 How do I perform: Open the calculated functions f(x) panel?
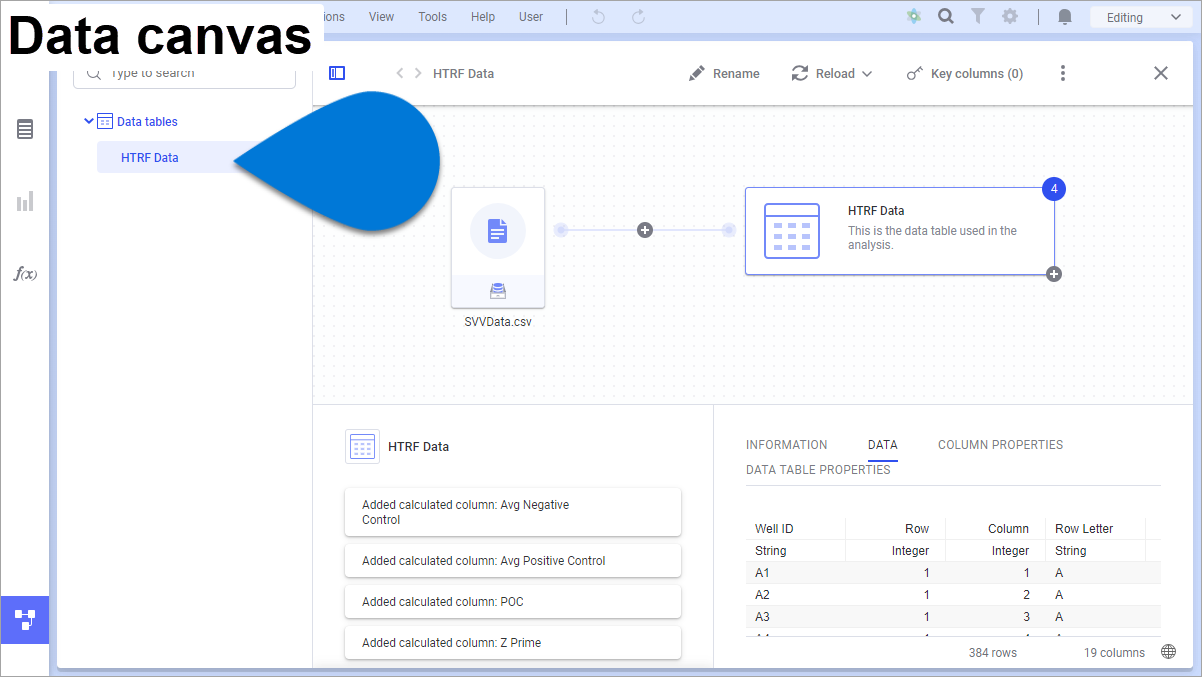click(x=24, y=273)
